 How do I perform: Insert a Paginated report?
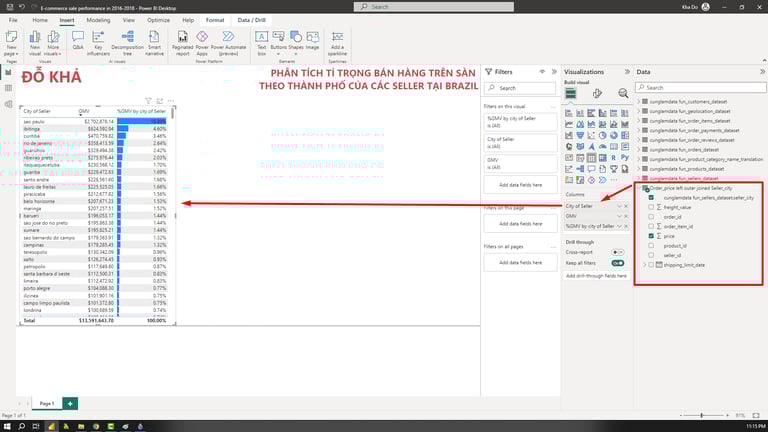coord(182,43)
